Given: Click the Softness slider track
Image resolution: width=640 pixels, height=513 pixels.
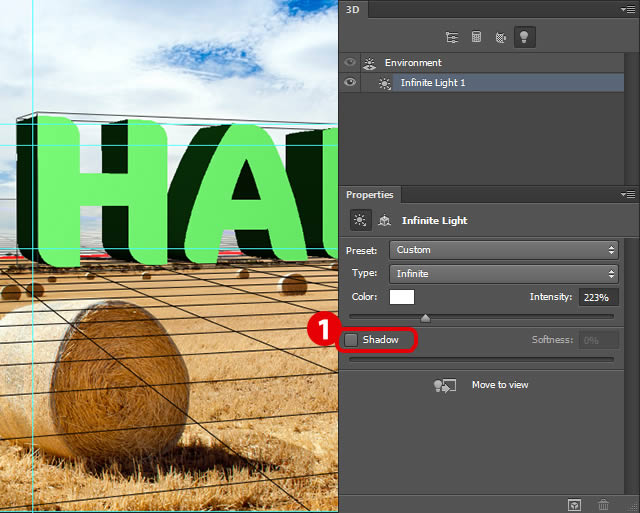Looking at the screenshot, I should point(482,360).
